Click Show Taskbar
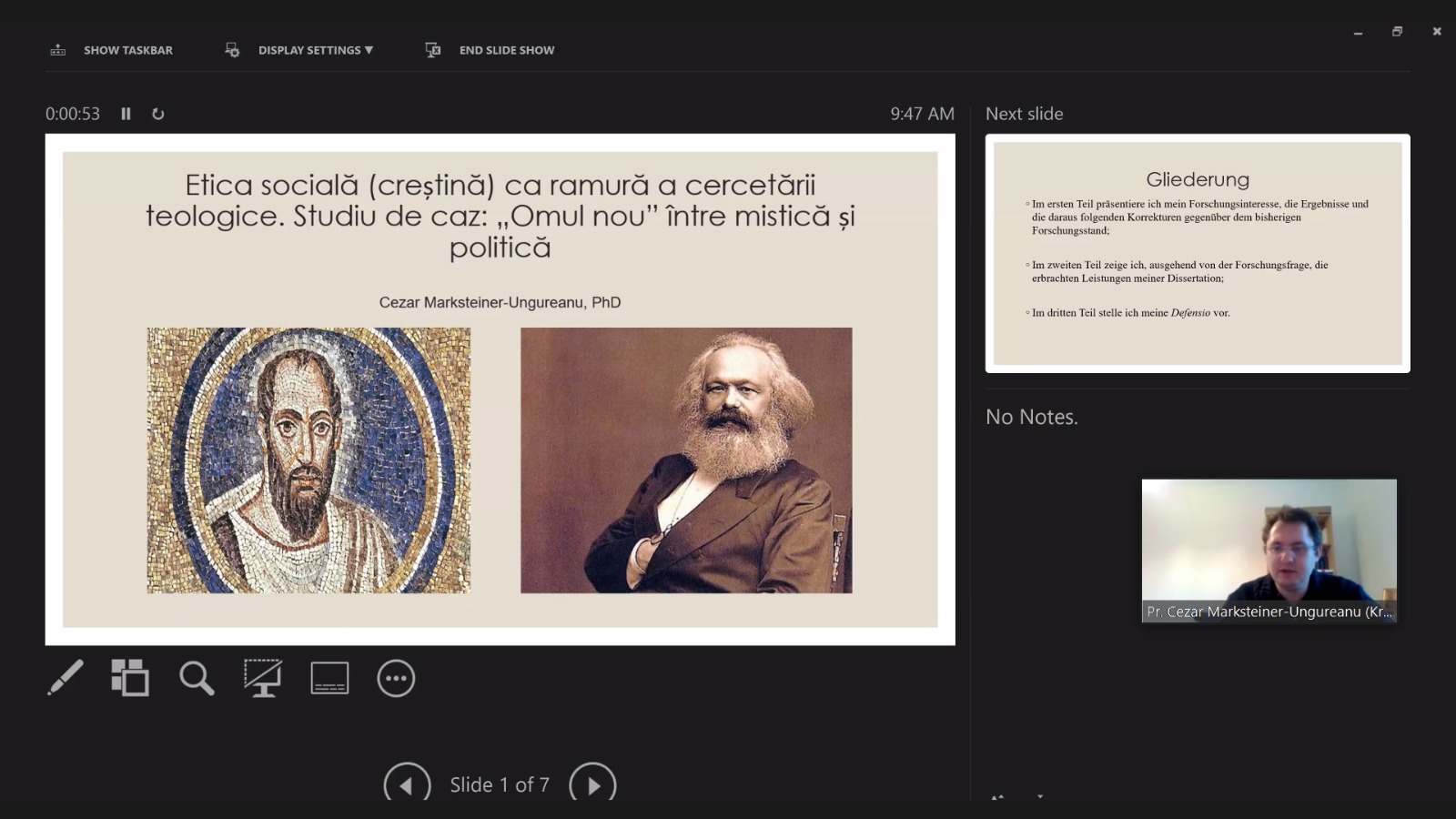The height and width of the screenshot is (819, 1456). tap(111, 50)
